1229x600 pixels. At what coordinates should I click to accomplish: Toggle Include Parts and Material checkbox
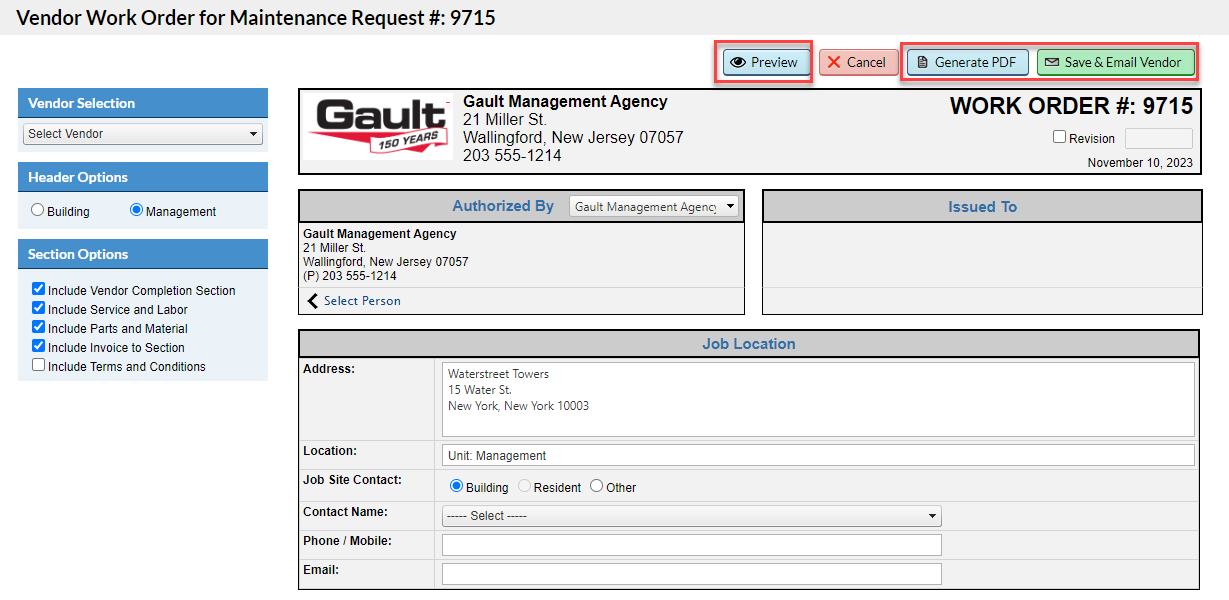(39, 327)
